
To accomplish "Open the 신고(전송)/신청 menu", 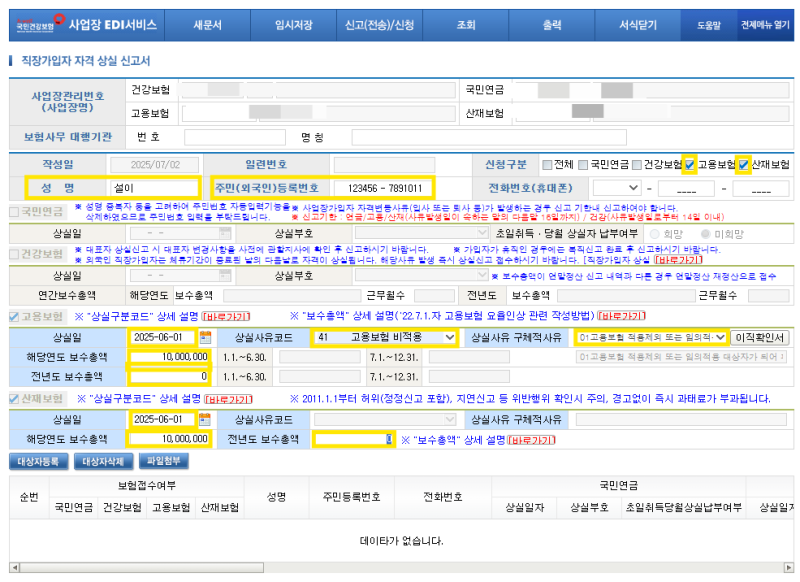I will click(380, 24).
